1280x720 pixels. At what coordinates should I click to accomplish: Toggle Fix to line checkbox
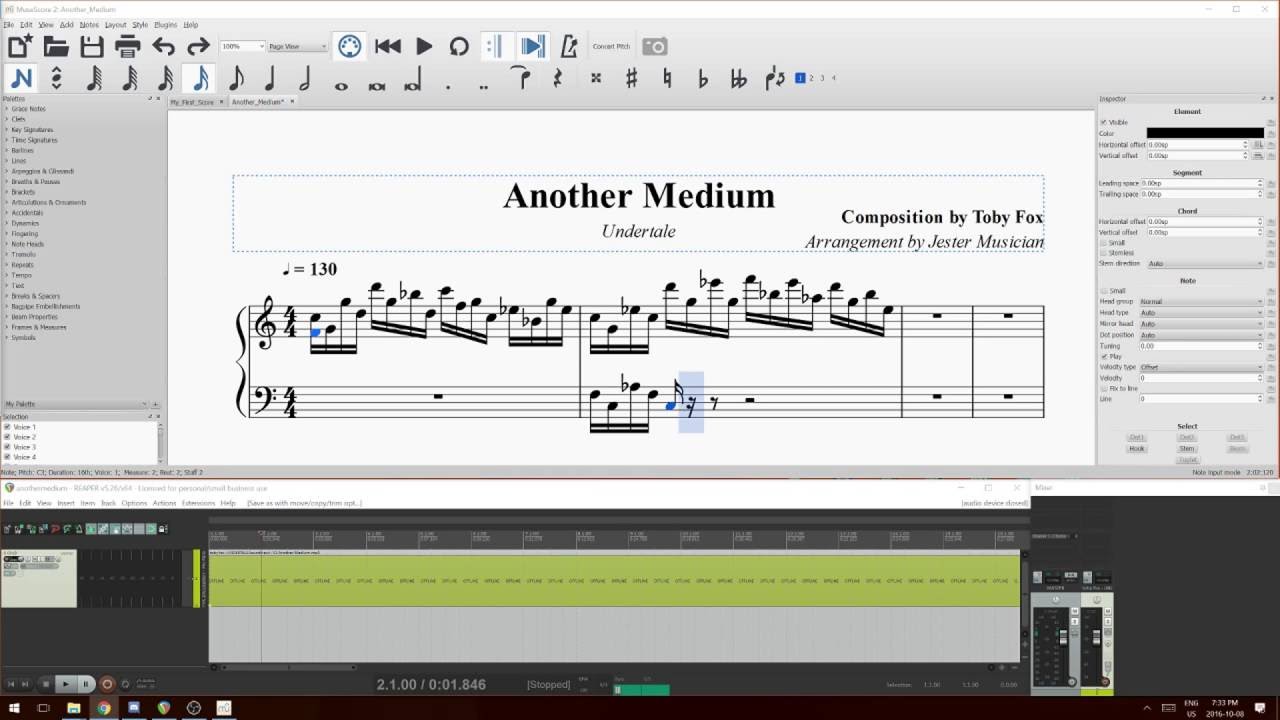click(1103, 388)
